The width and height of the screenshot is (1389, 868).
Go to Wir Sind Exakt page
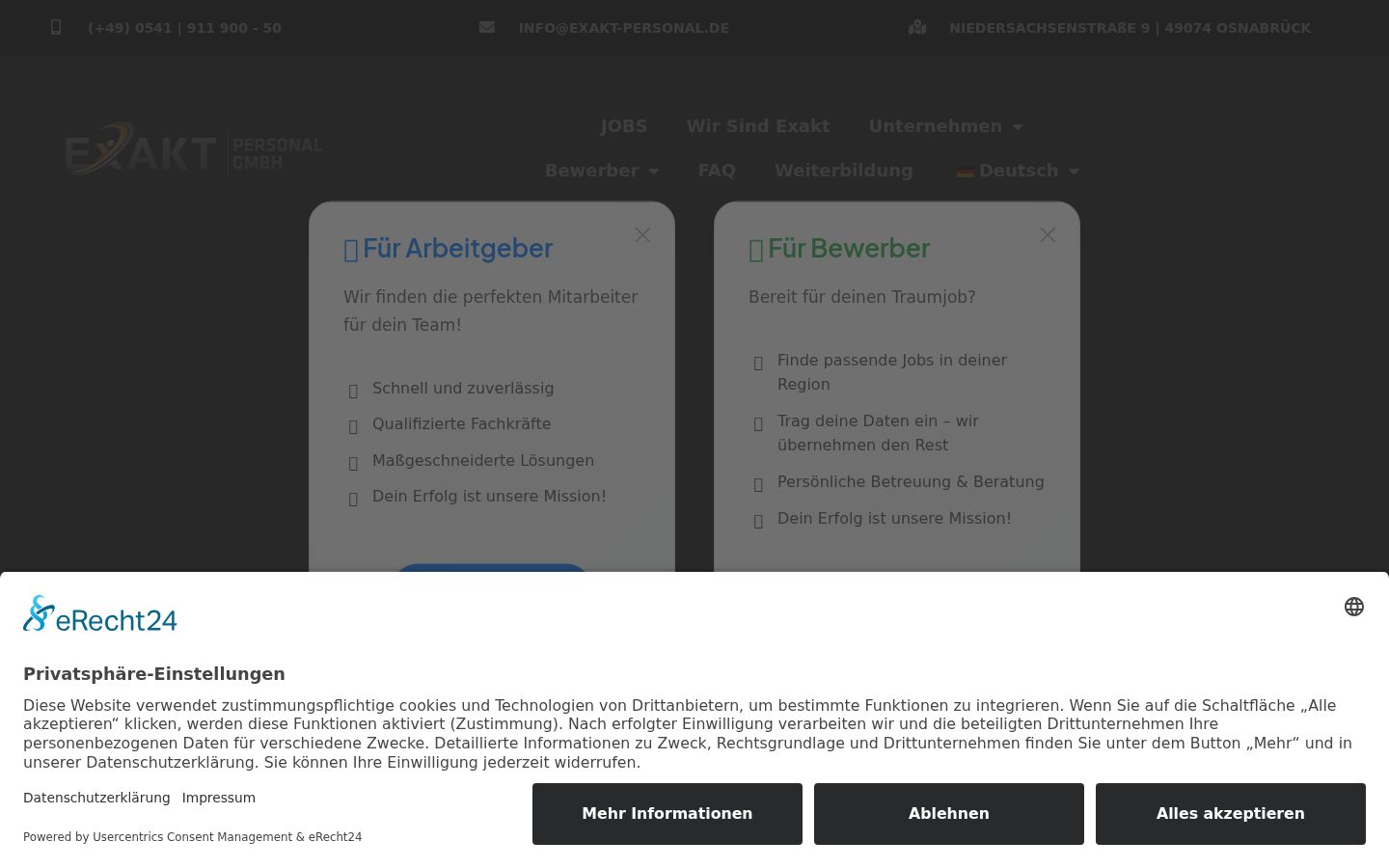[x=758, y=126]
